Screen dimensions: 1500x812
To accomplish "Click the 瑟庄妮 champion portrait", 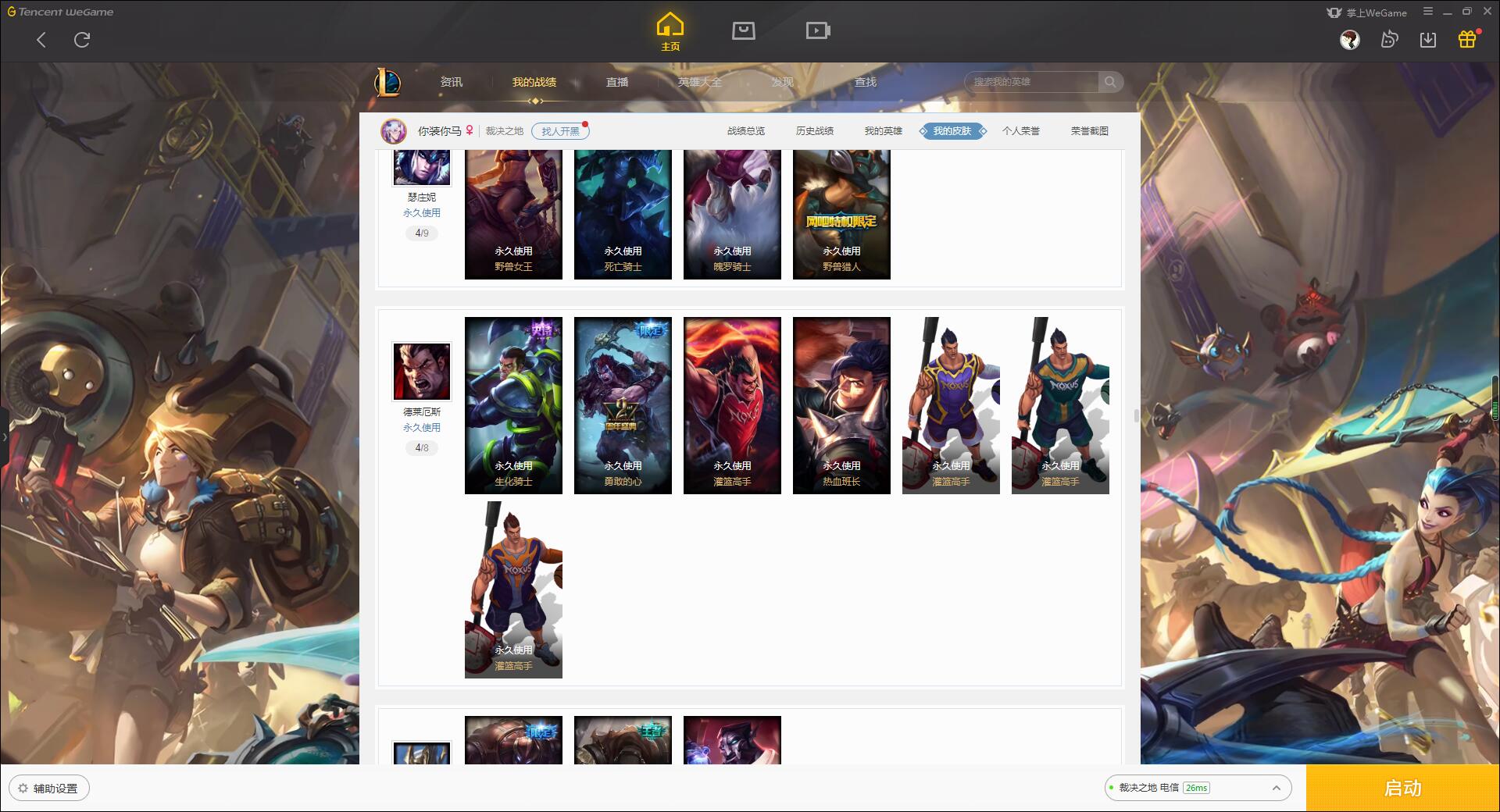I will tap(422, 167).
